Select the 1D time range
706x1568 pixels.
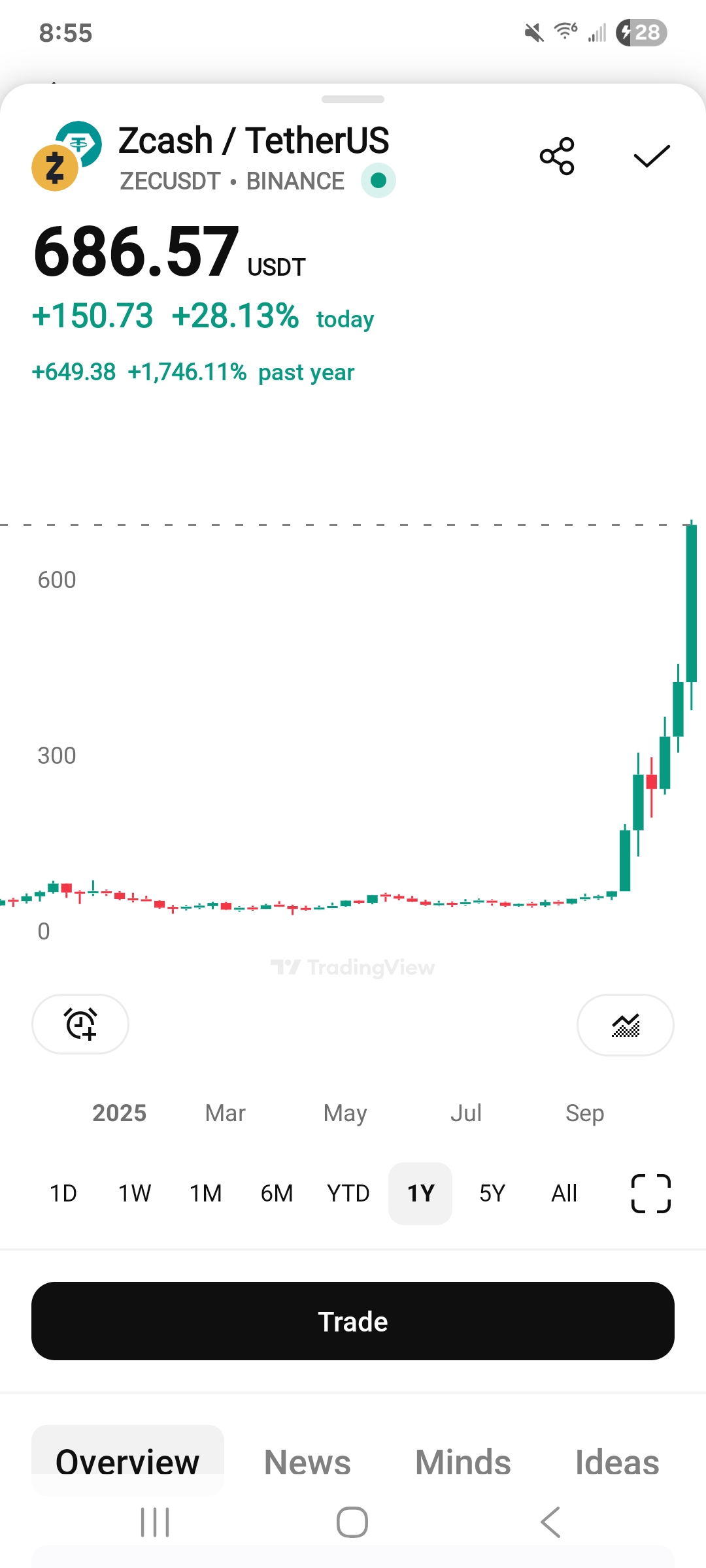coord(63,1194)
